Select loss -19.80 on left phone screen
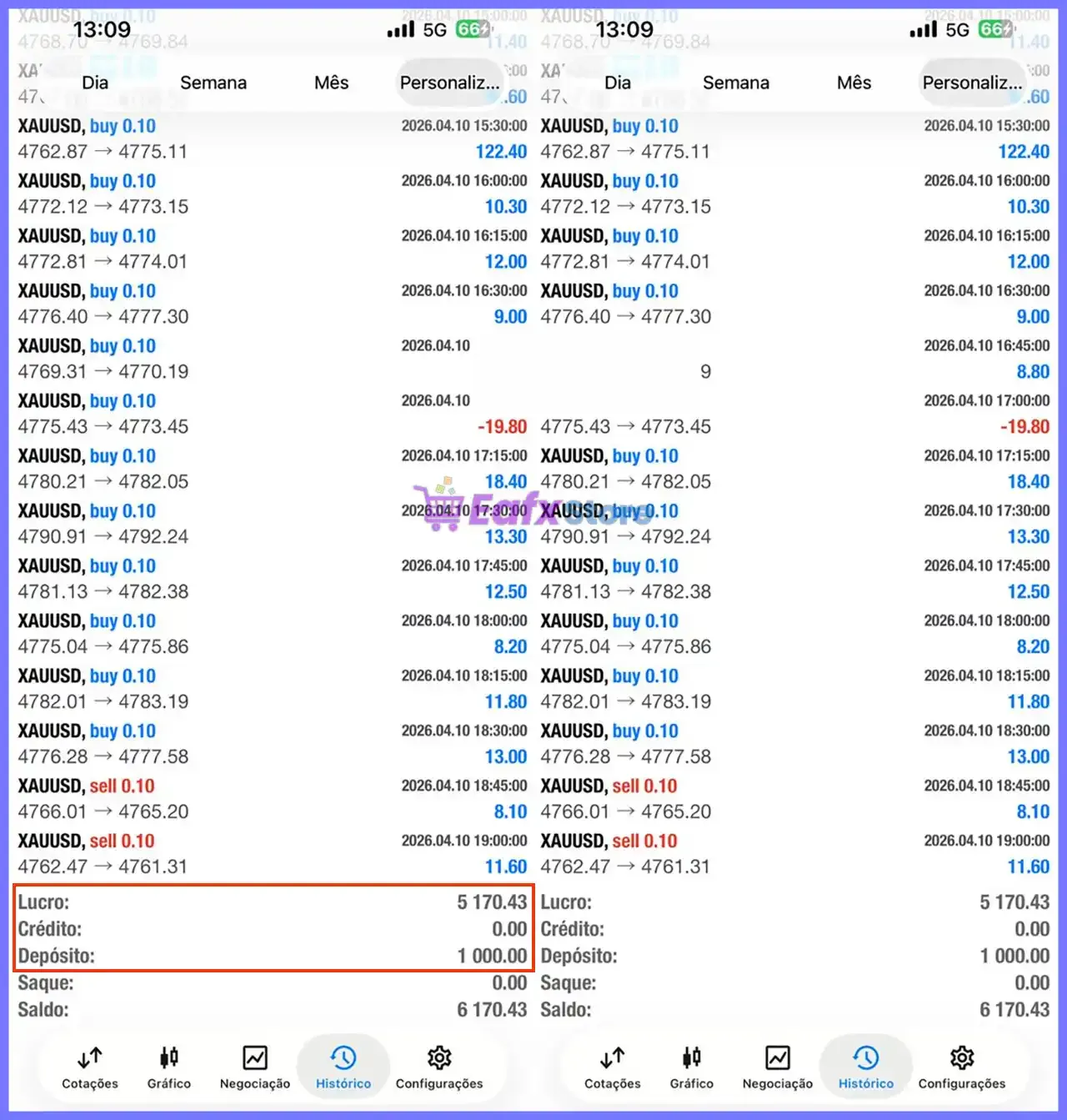Viewport: 1067px width, 1120px height. [503, 427]
